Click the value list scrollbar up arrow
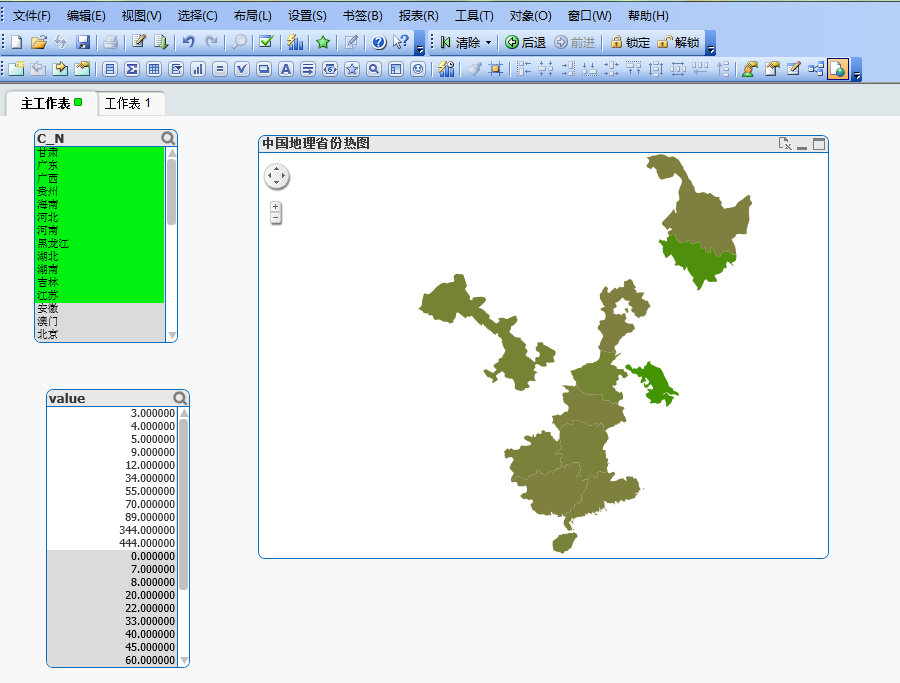 coord(184,413)
